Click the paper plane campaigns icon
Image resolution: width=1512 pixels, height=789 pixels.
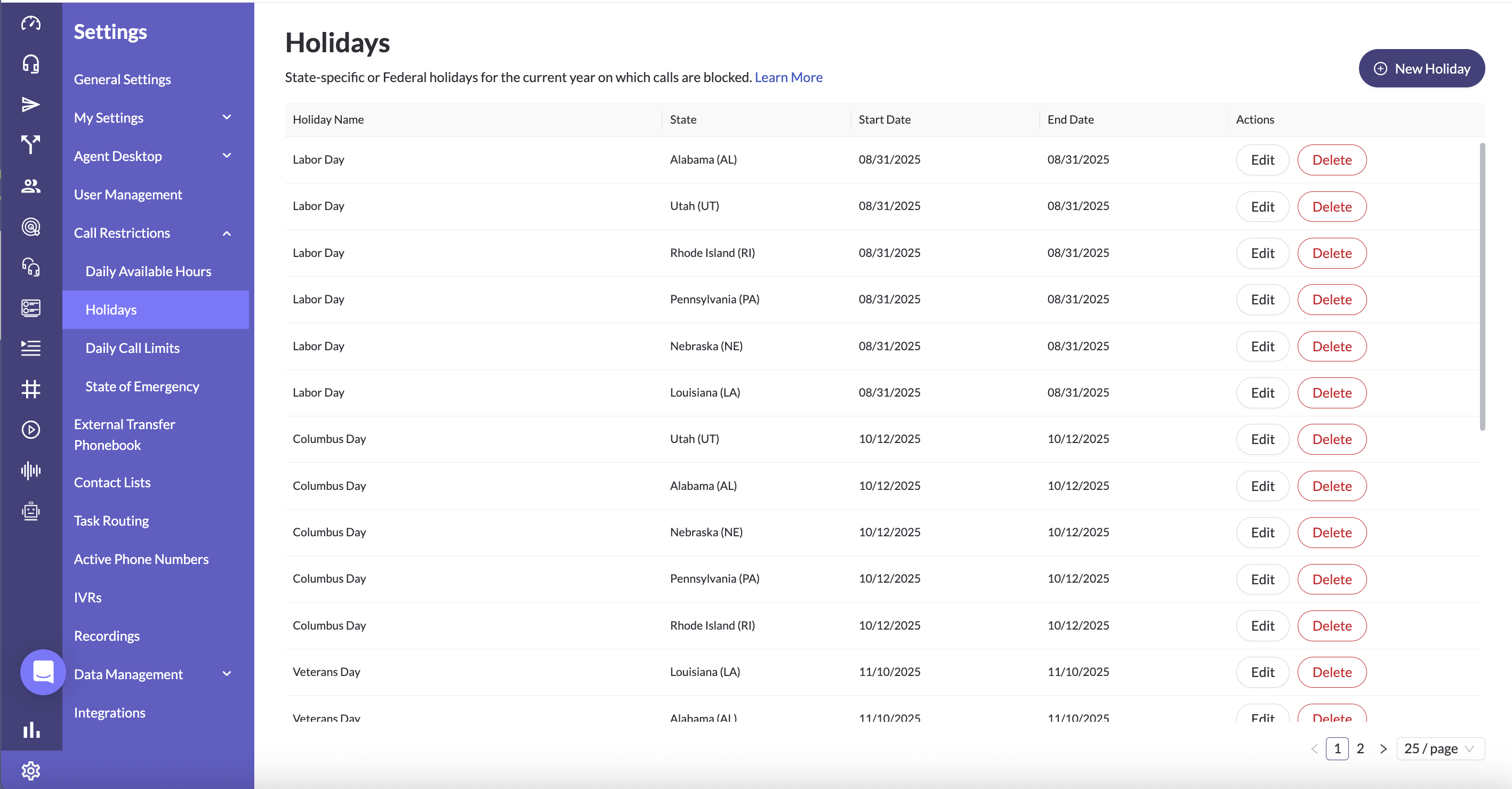30,104
